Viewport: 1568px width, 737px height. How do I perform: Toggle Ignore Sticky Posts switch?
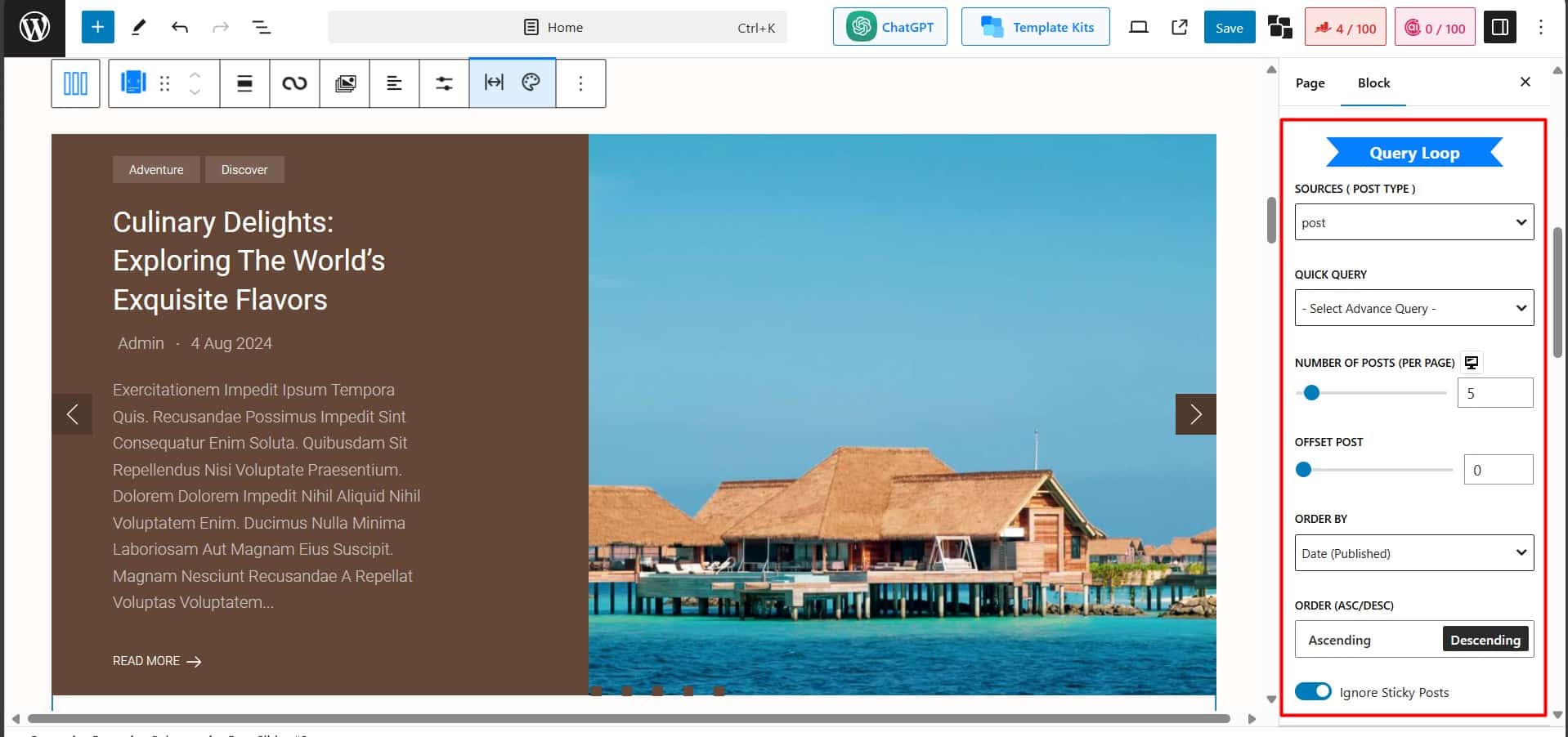pos(1313,691)
